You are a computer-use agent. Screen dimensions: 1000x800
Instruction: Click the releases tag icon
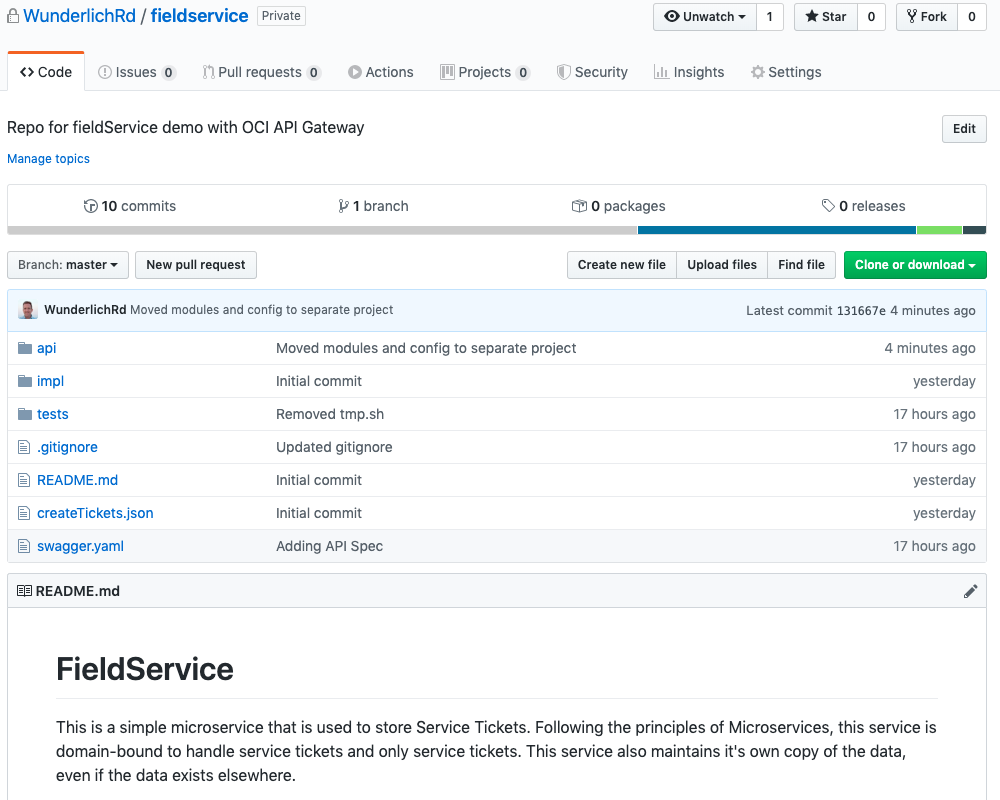(828, 206)
